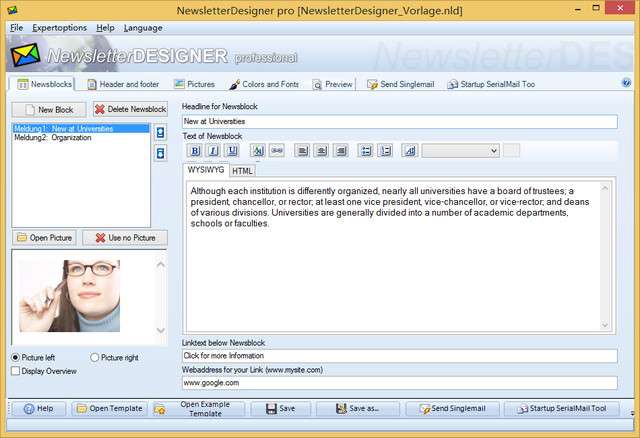
Task: Click inside the WYSIWYG text editing area
Action: (x=393, y=256)
